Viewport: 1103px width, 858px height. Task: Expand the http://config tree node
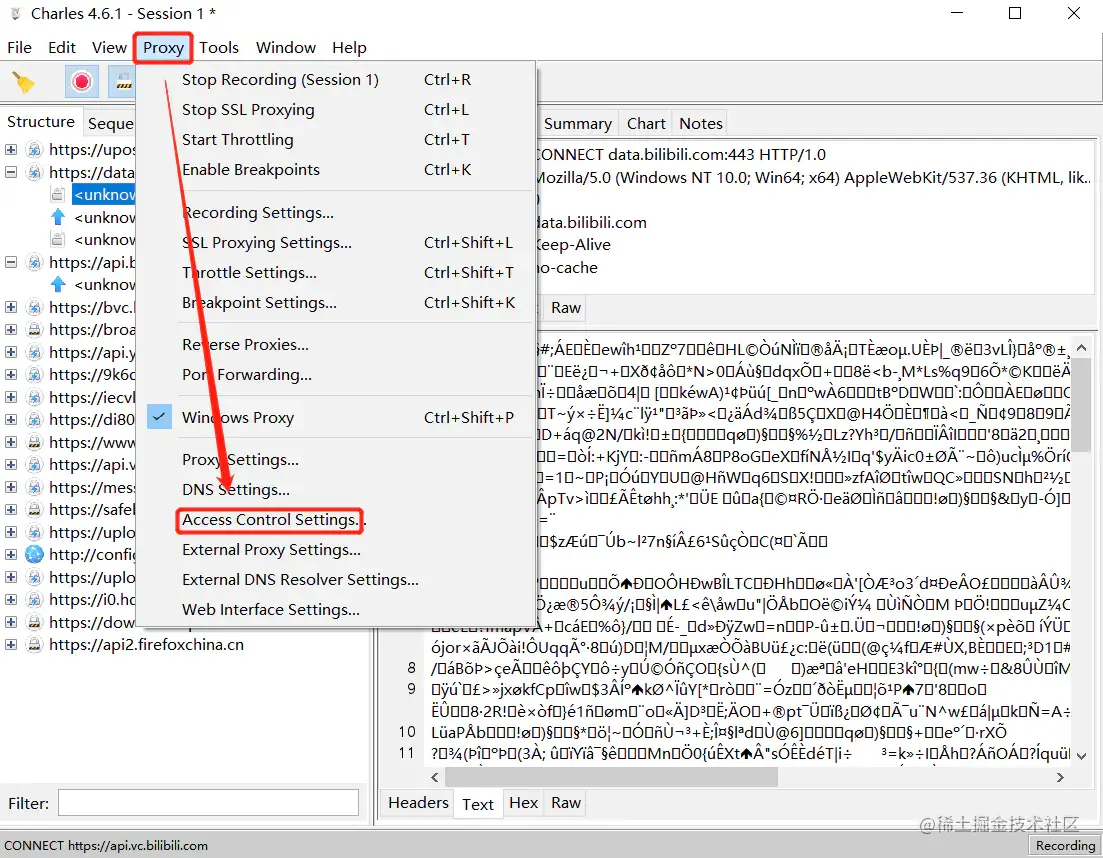pos(11,554)
